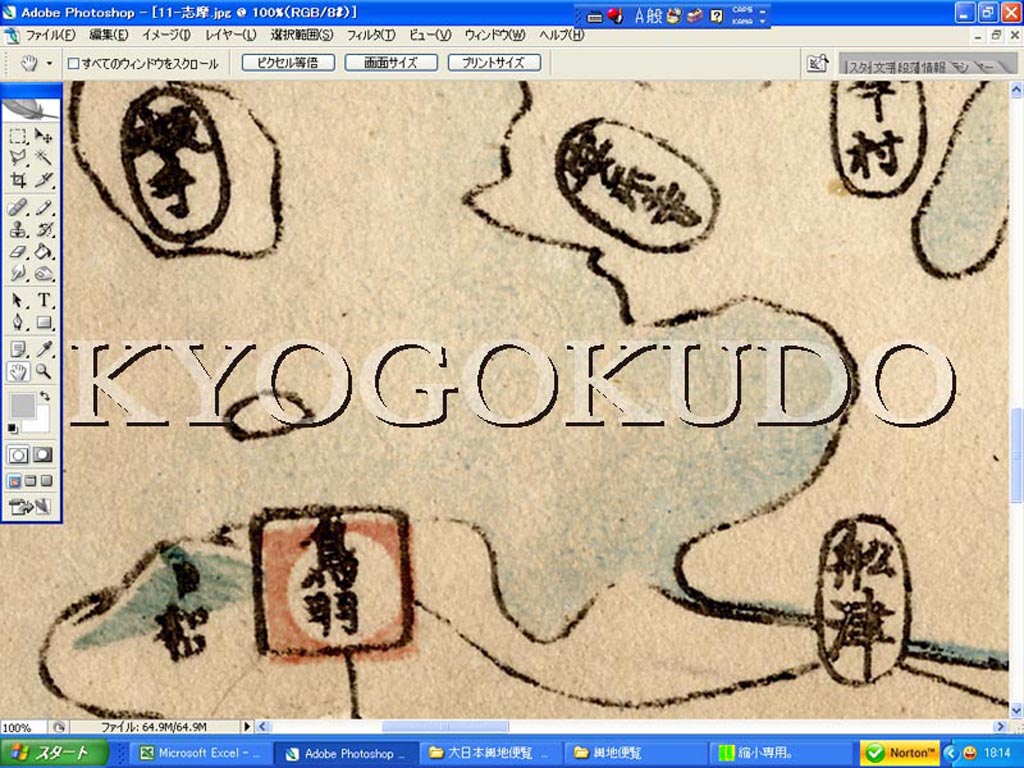1024x768 pixels.
Task: Open the フィルタ(T) menu
Action: [x=371, y=35]
